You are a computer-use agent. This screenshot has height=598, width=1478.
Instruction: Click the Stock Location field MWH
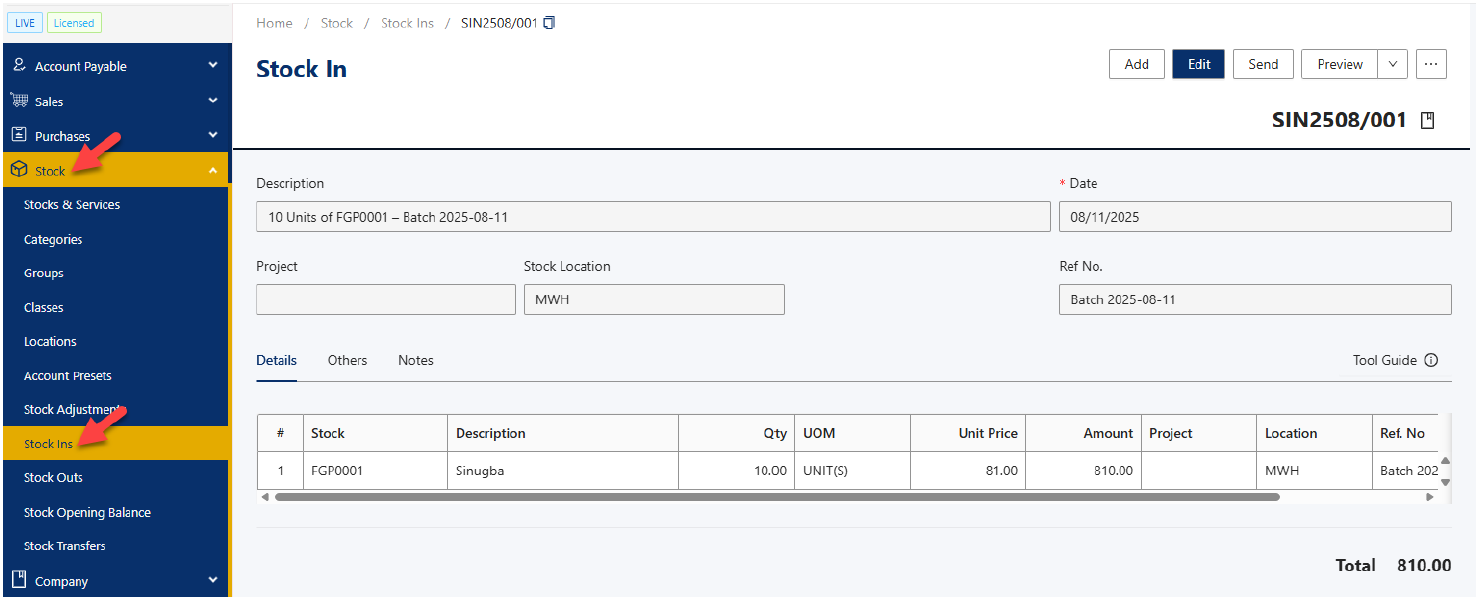tap(654, 299)
